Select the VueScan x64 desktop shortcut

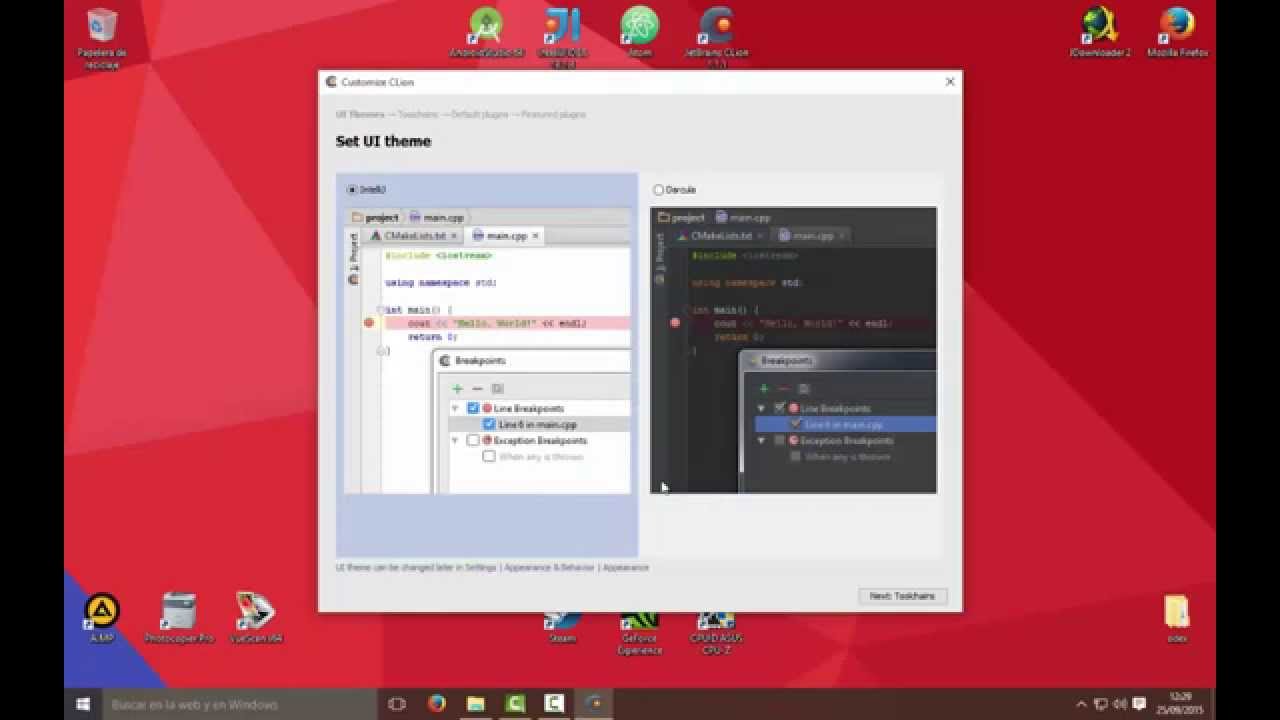256,618
